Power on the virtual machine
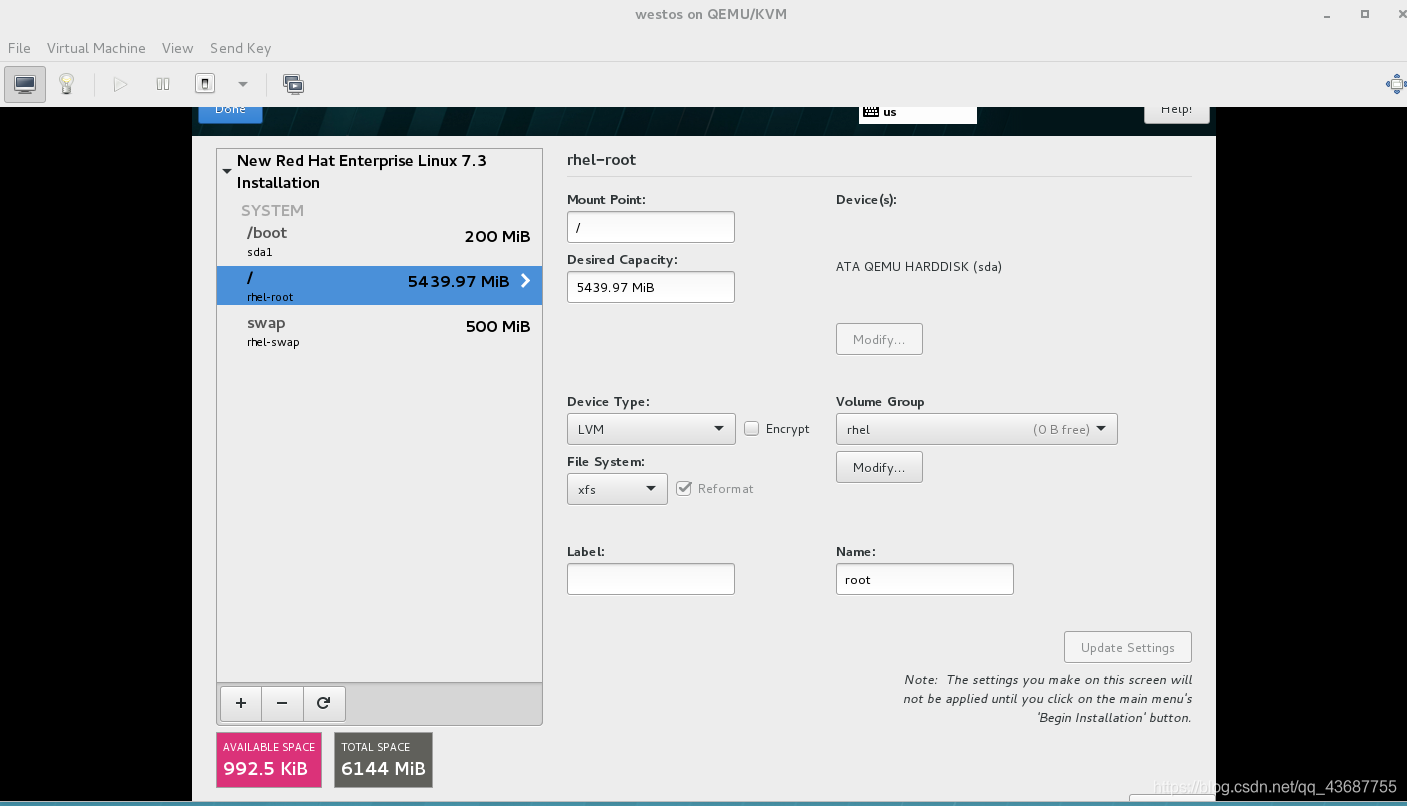Viewport: 1407px width, 806px height. [120, 84]
